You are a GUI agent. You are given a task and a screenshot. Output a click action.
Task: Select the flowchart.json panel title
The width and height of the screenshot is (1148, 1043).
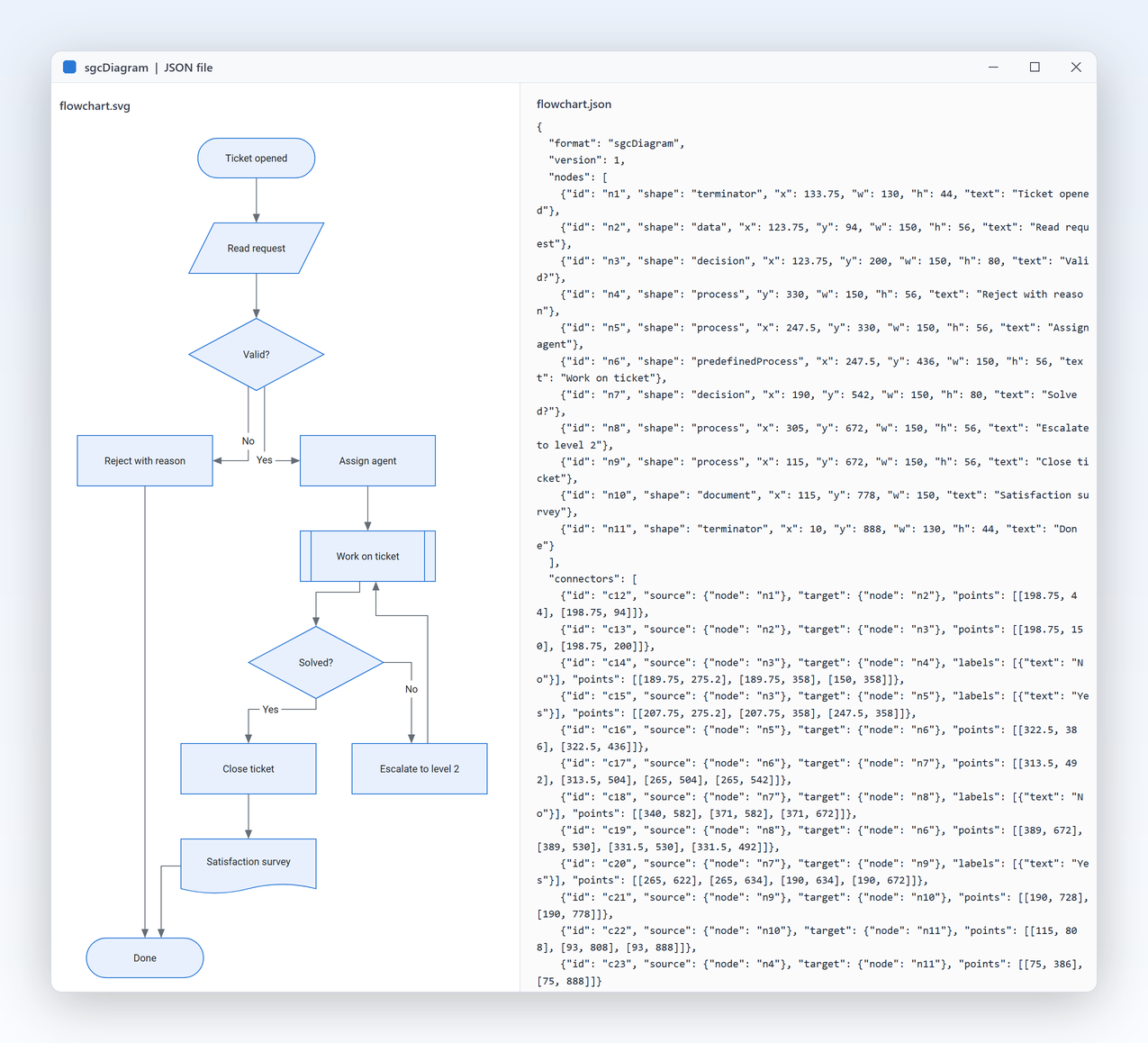click(x=574, y=104)
